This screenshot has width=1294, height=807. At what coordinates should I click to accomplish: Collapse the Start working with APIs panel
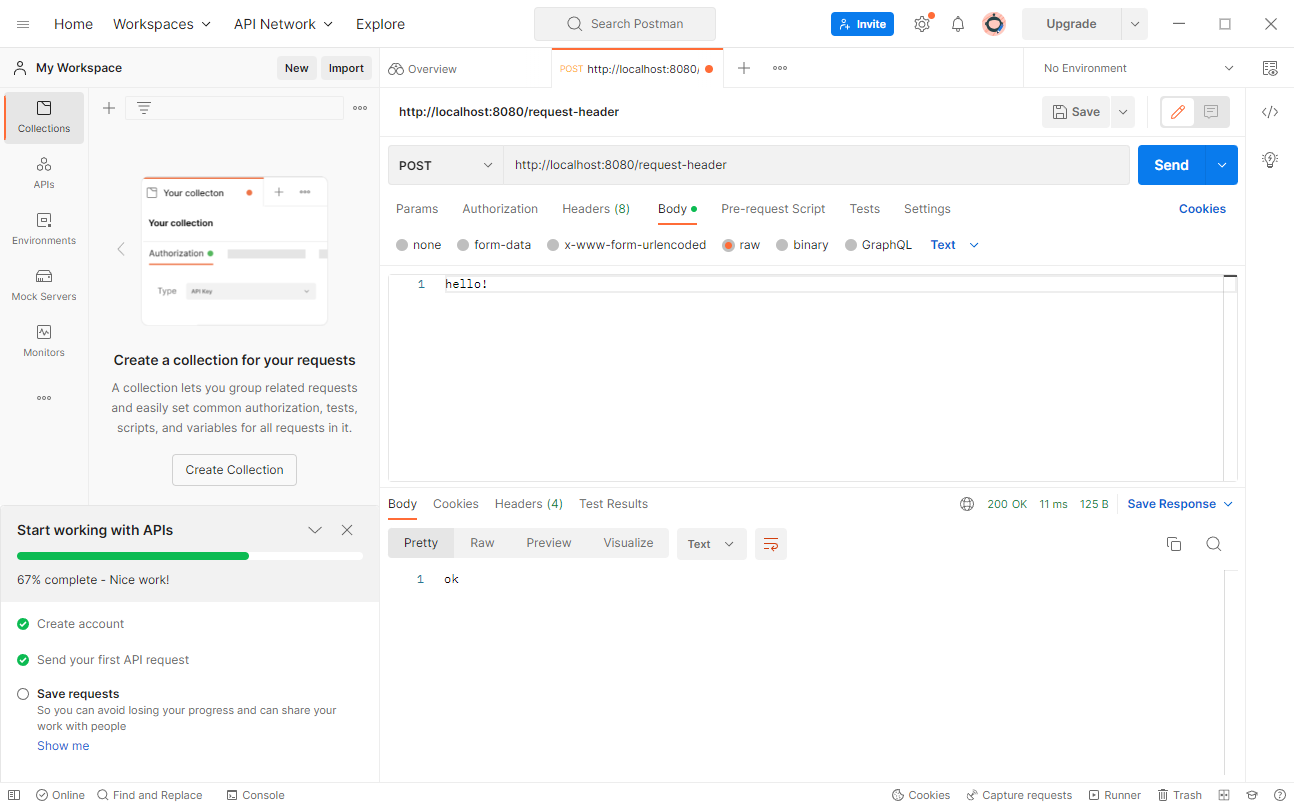[315, 530]
